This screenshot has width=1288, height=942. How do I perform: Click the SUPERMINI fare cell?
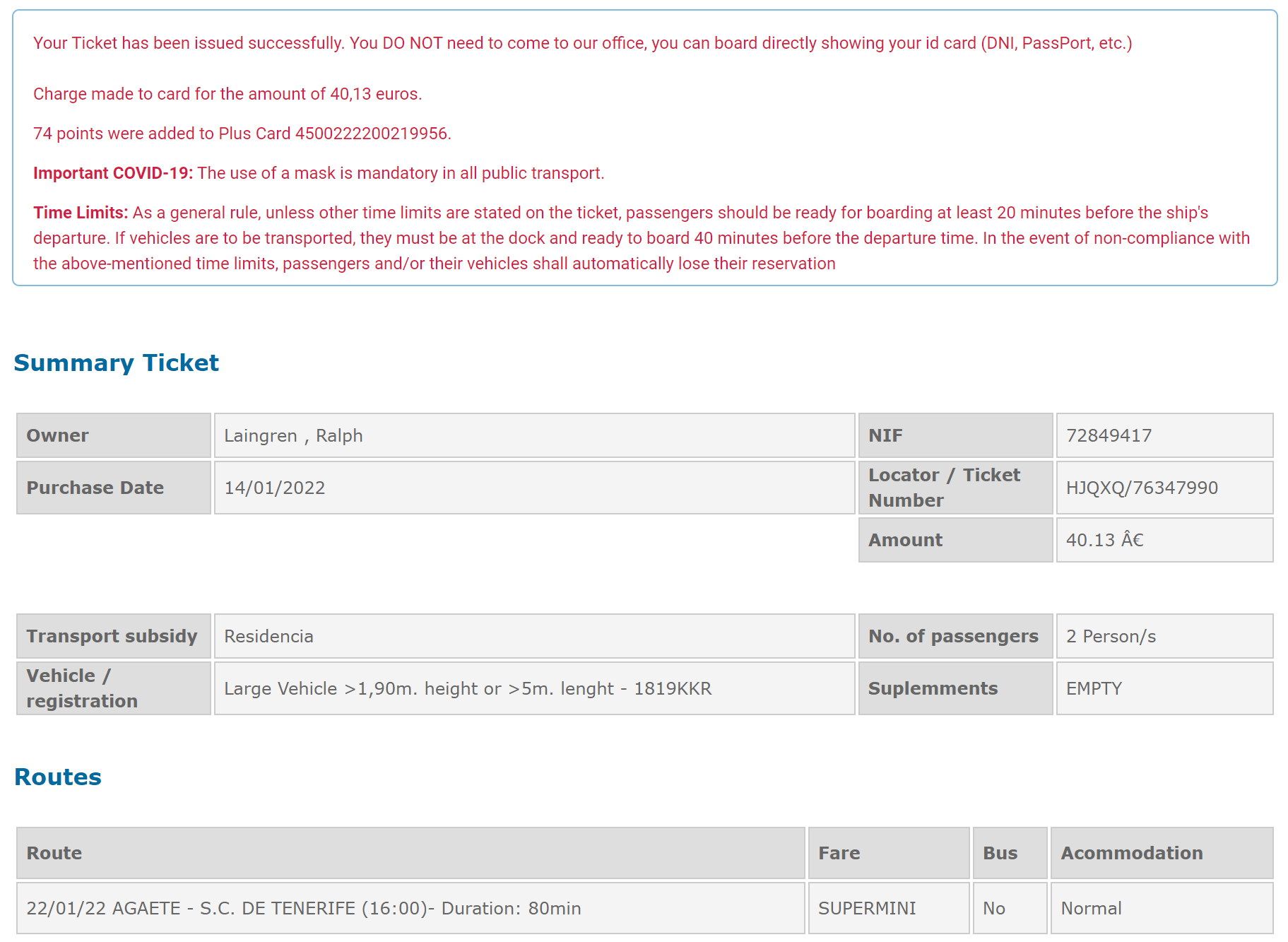pyautogui.click(x=867, y=908)
